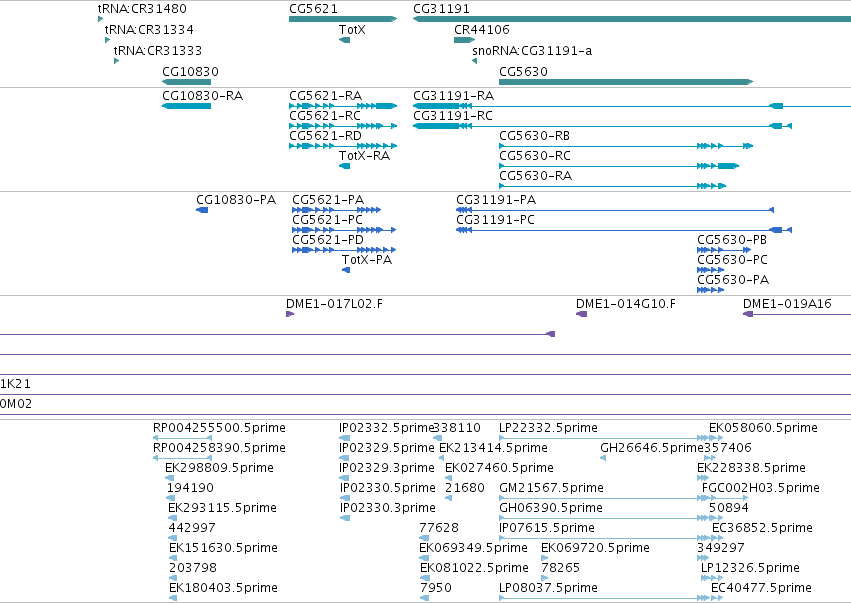Open the CG31191-PA coding sequence
Screen dimensions: 851x603
point(615,210)
